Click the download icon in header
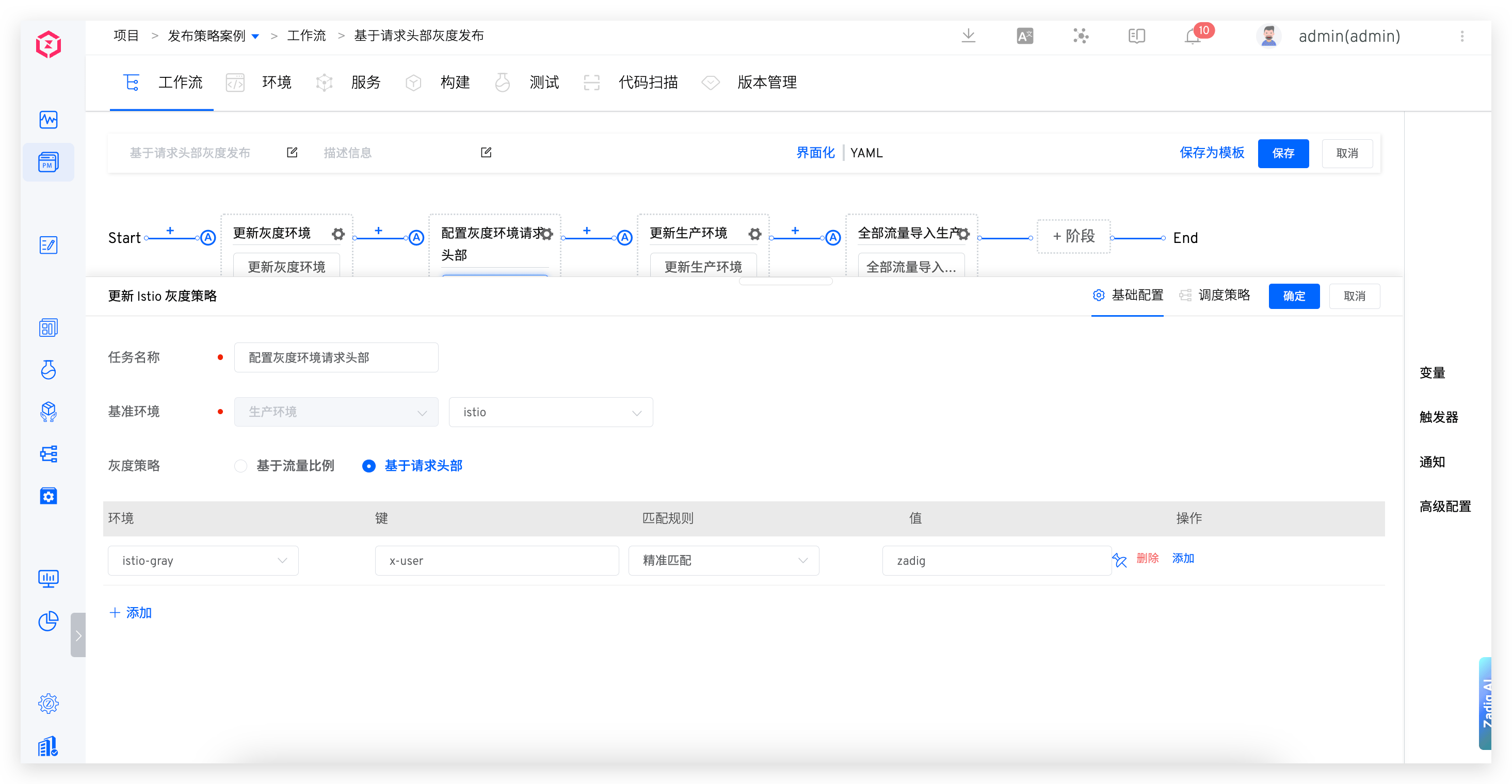The image size is (1512, 784). 969,37
